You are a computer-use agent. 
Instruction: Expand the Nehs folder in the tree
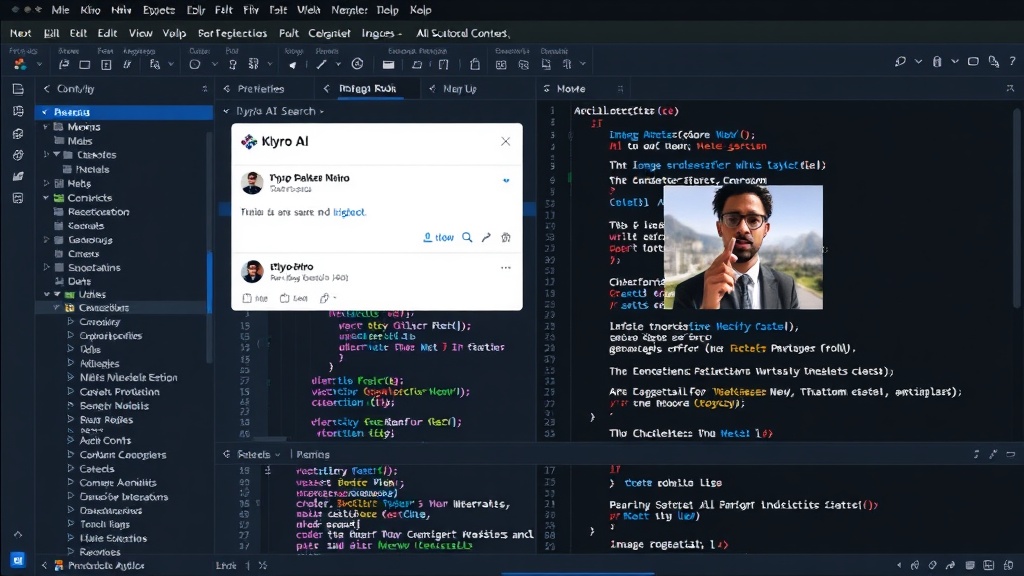tap(46, 184)
